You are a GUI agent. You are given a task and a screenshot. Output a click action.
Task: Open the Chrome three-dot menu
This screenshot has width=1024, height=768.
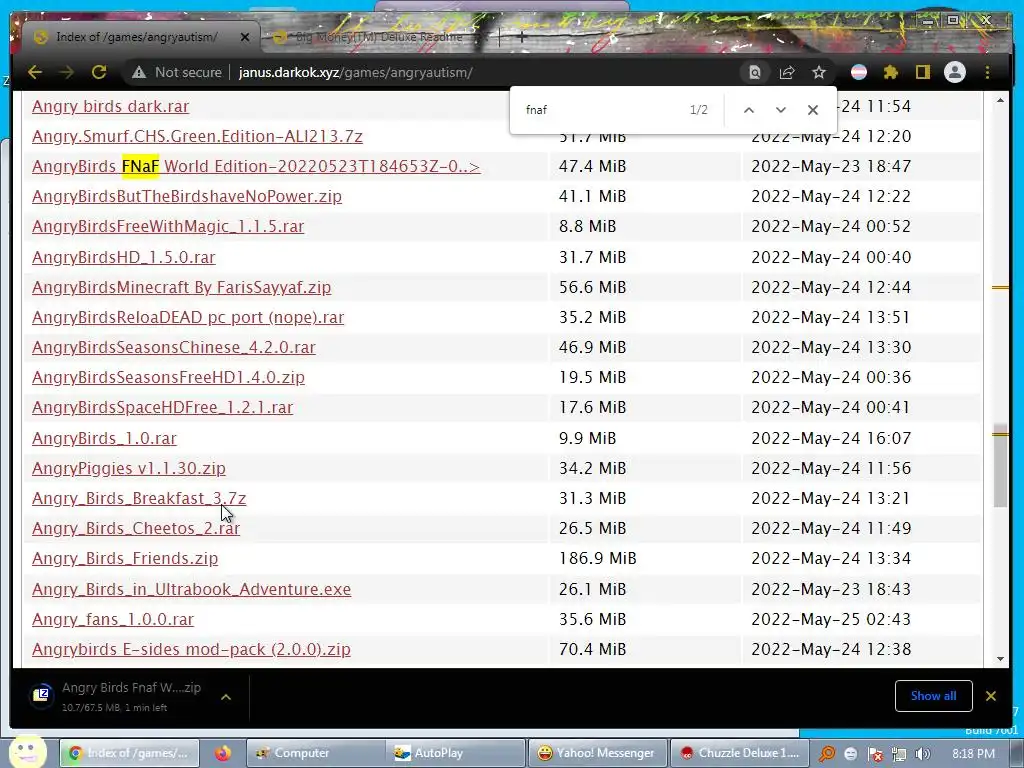click(x=987, y=72)
